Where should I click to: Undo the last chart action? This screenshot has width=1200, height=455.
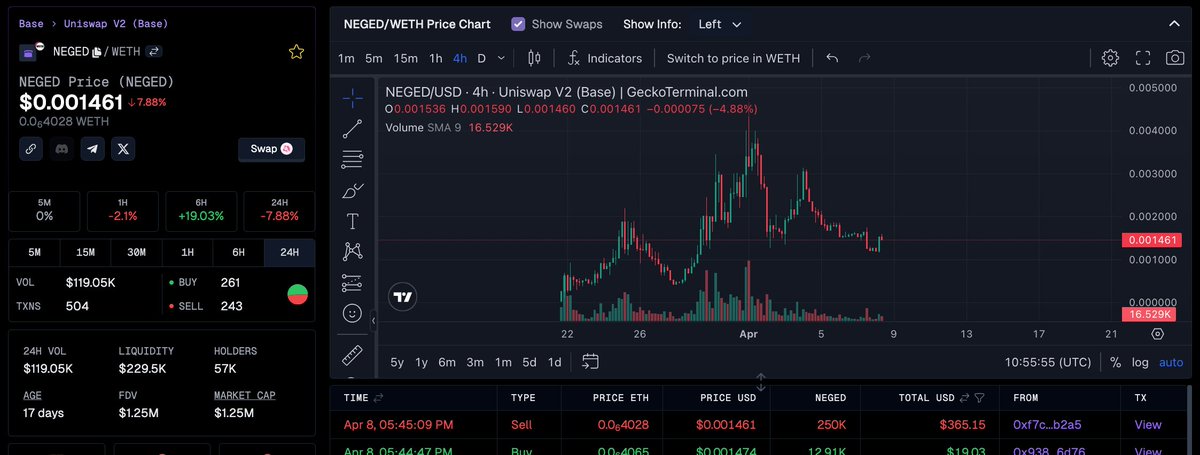[x=833, y=58]
